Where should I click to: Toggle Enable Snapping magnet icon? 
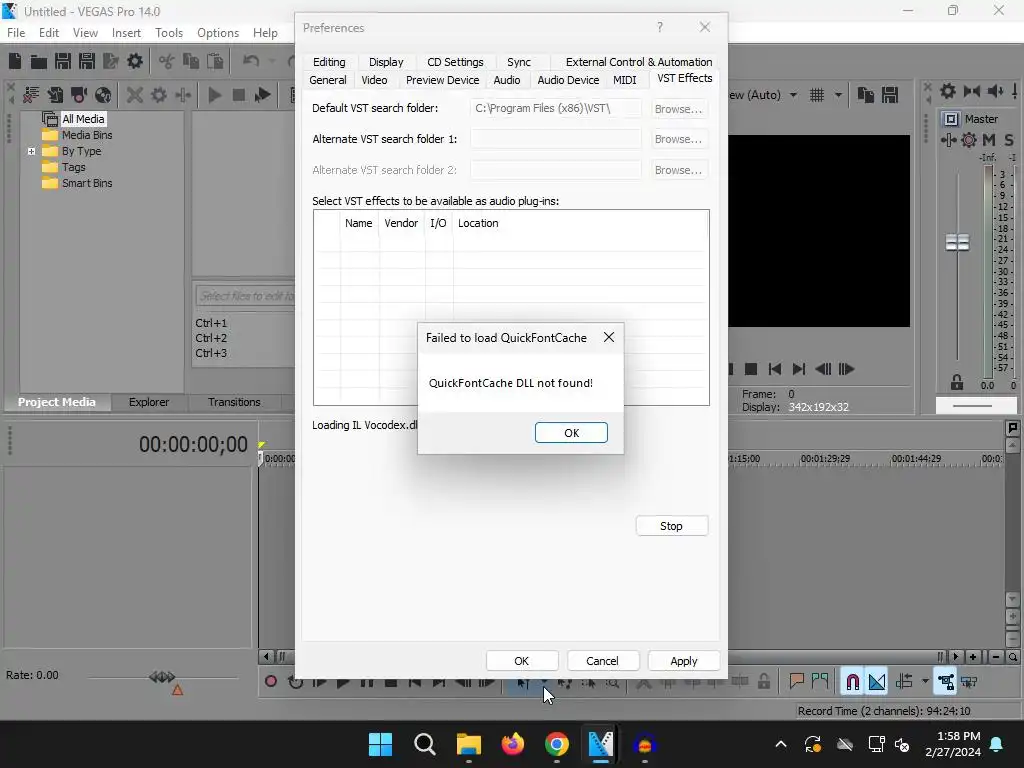[x=853, y=682]
